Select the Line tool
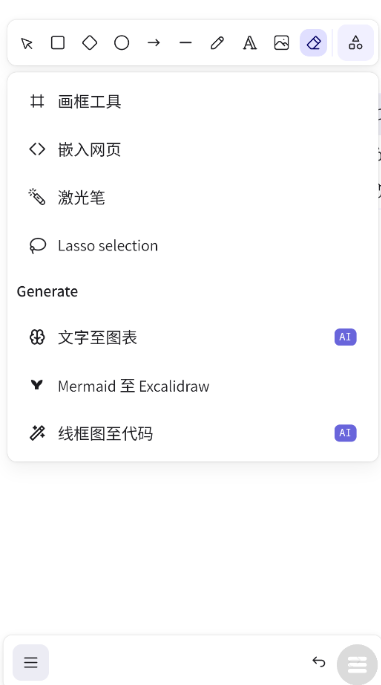381x685 pixels. tap(186, 43)
